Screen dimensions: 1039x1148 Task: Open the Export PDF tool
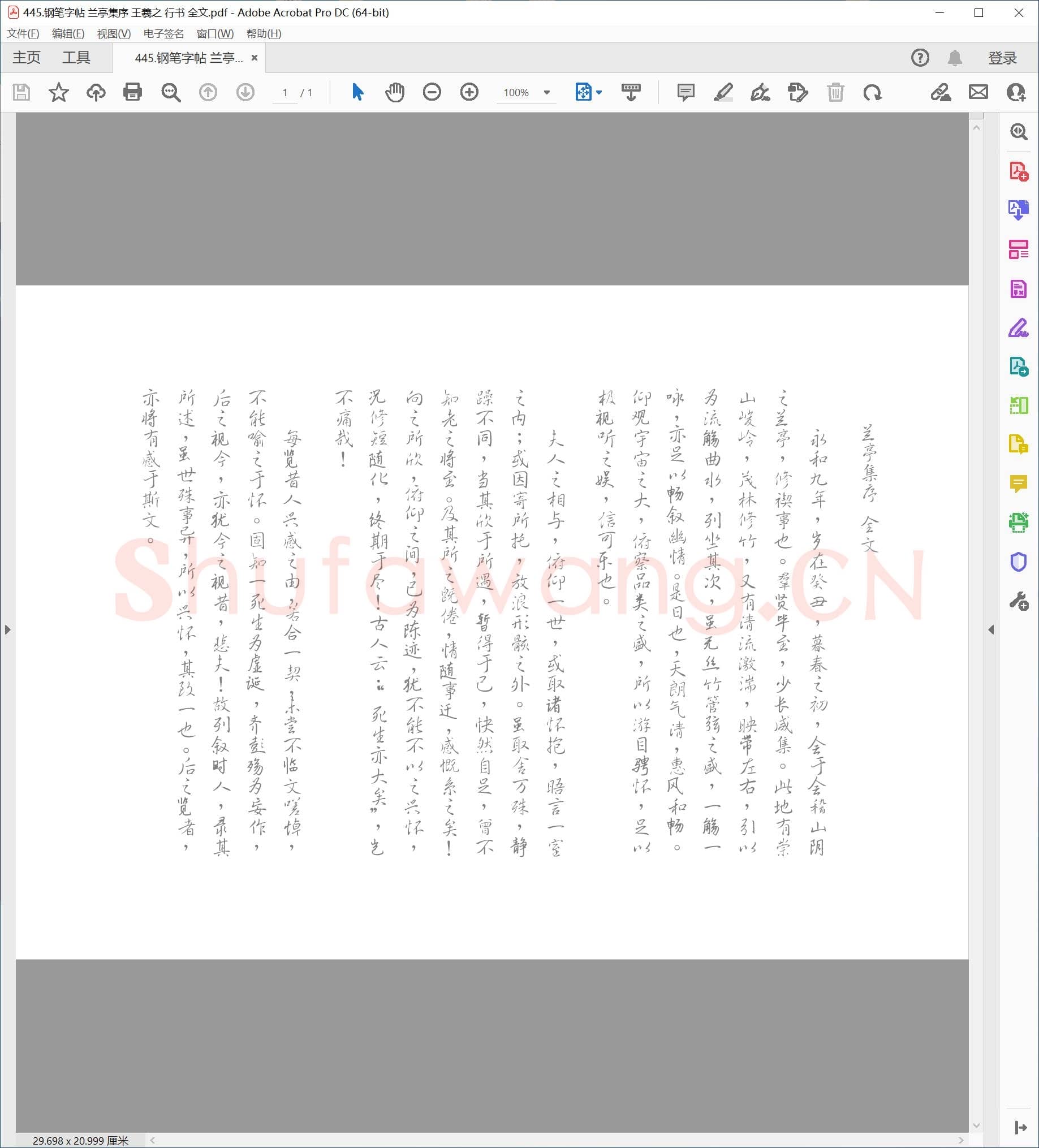pyautogui.click(x=1019, y=210)
